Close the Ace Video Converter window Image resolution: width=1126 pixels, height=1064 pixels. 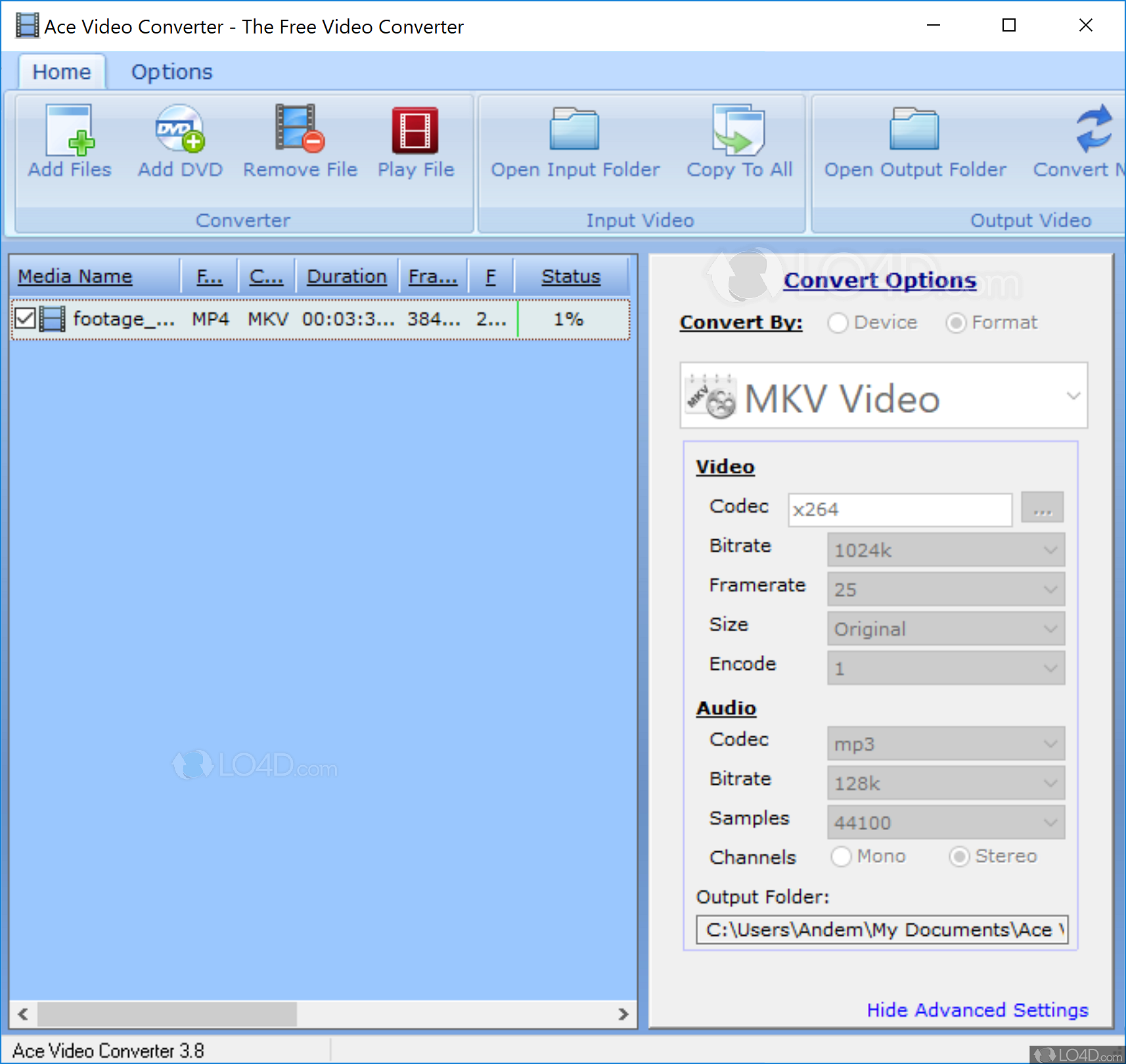(1086, 25)
